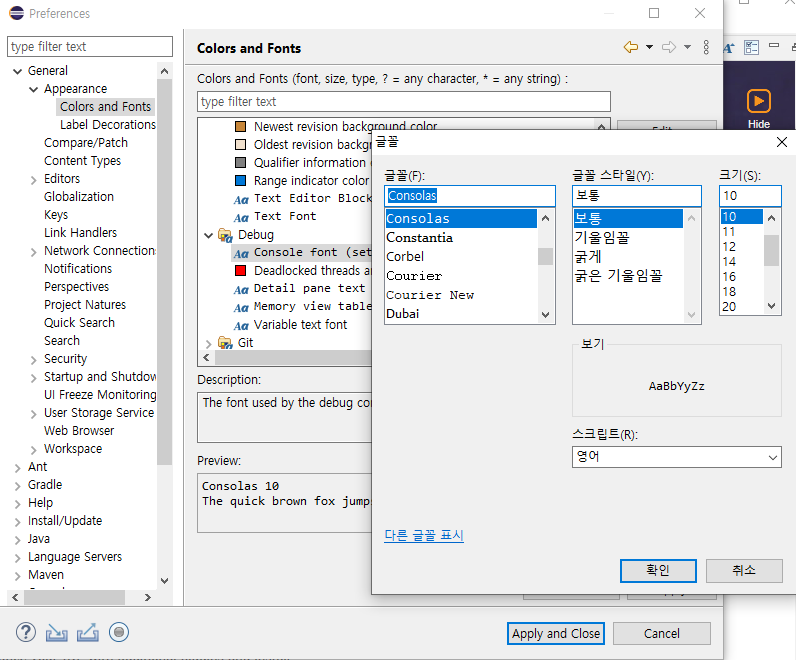Screen dimensions: 796x660
Task: Select font size 18 in list
Action: (729, 292)
